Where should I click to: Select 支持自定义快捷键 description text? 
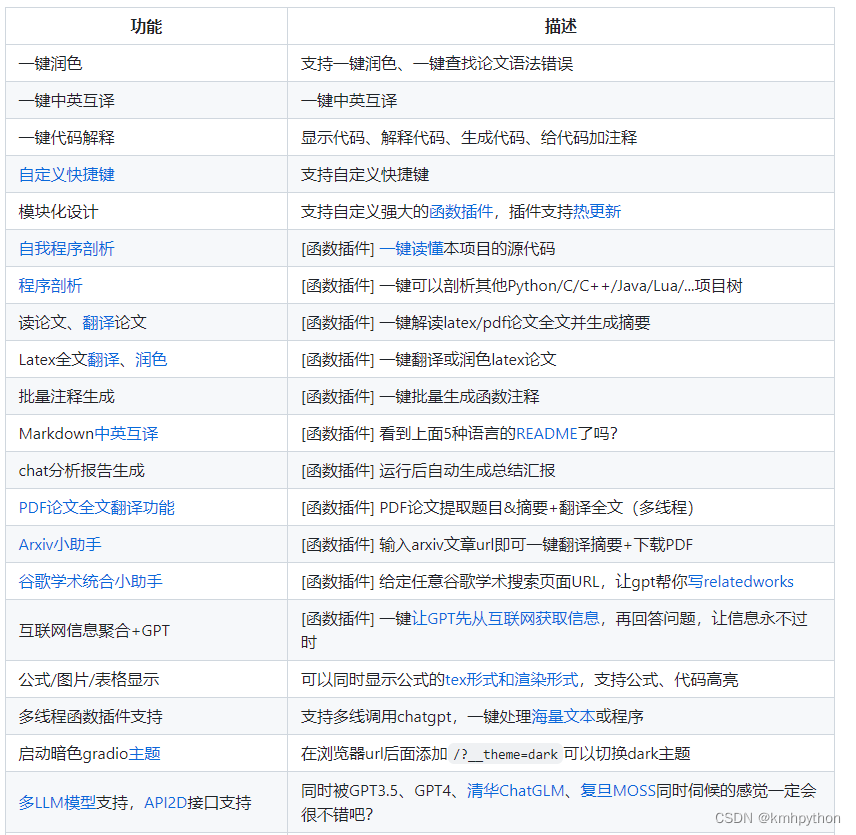(x=365, y=175)
